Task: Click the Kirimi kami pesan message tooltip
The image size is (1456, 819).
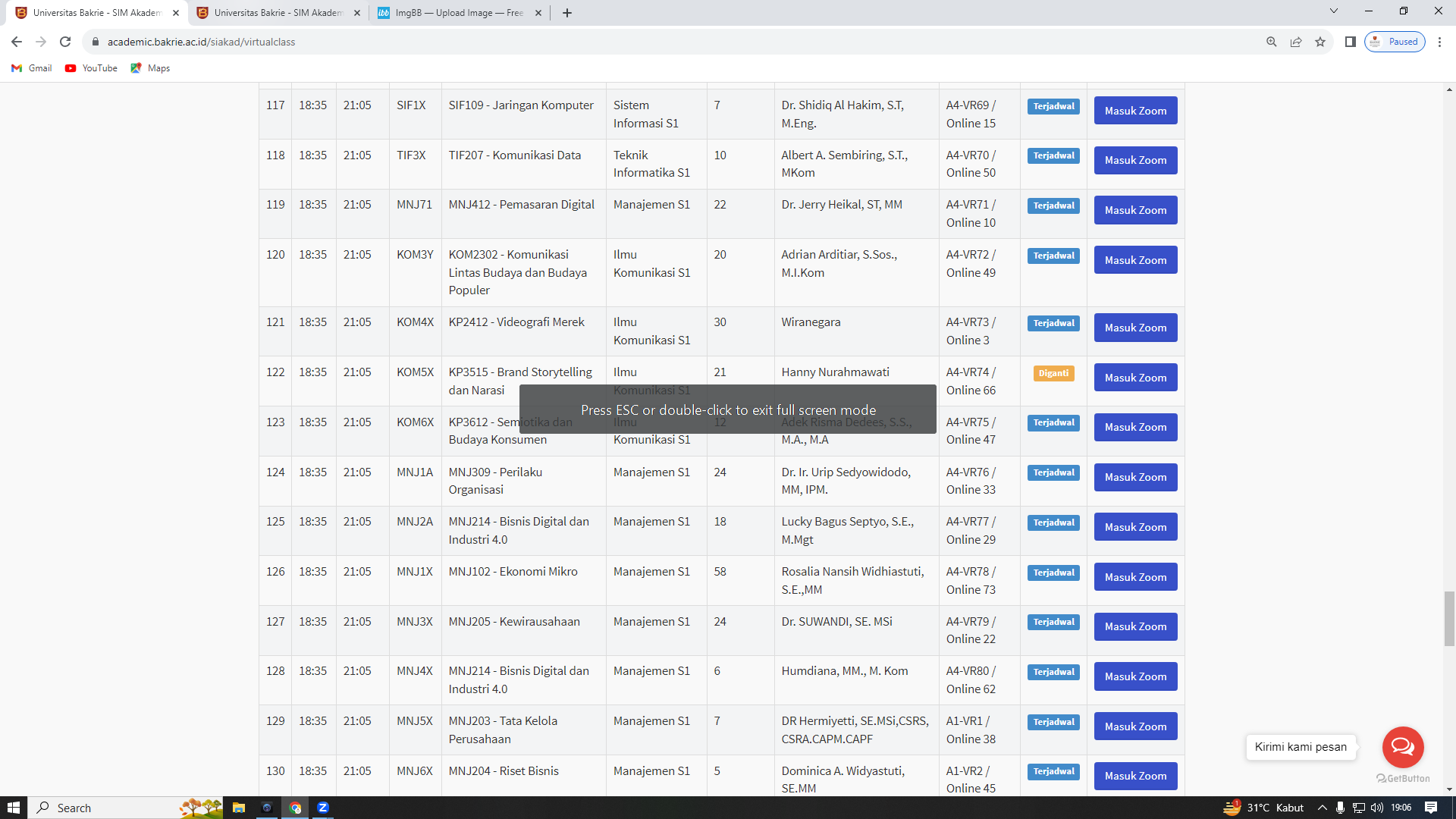Action: click(x=1301, y=747)
